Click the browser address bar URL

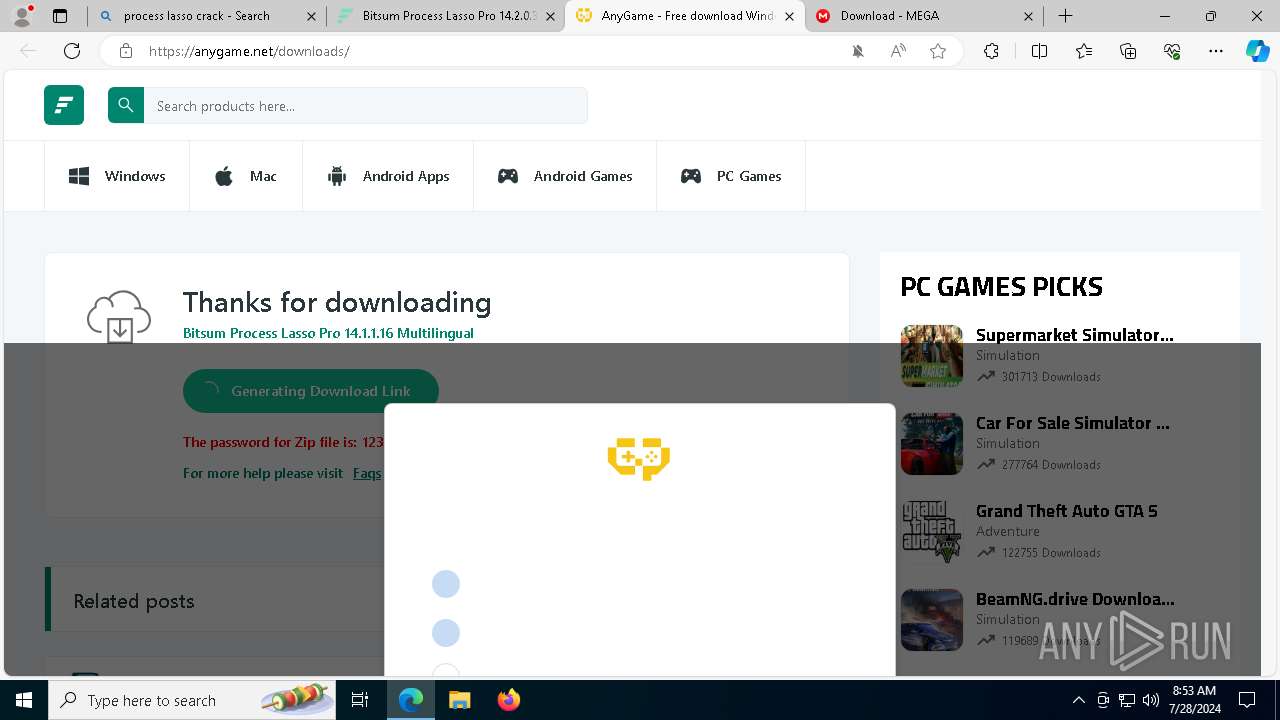click(249, 51)
